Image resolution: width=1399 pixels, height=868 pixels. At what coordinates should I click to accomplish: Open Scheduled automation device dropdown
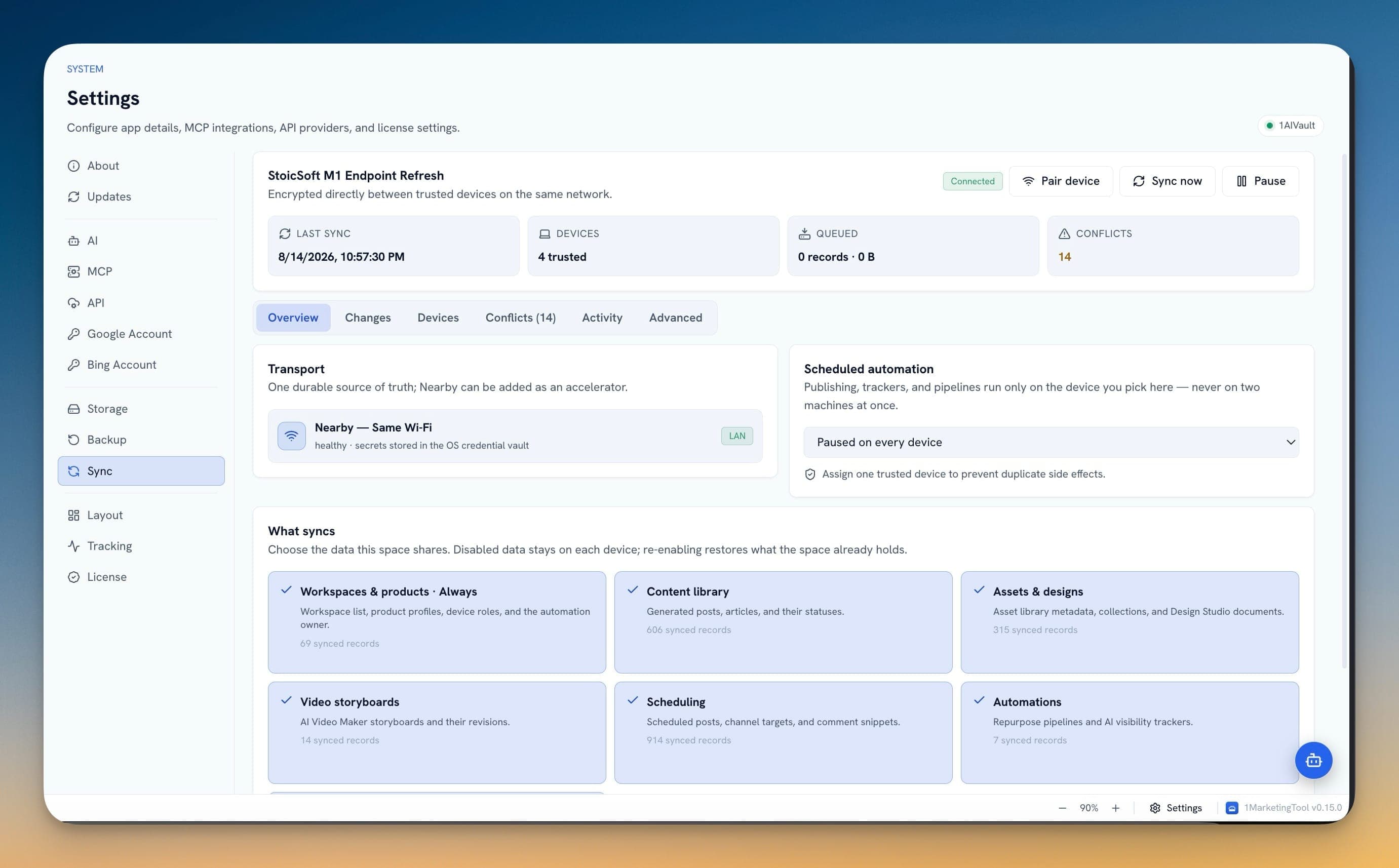[x=1051, y=442]
